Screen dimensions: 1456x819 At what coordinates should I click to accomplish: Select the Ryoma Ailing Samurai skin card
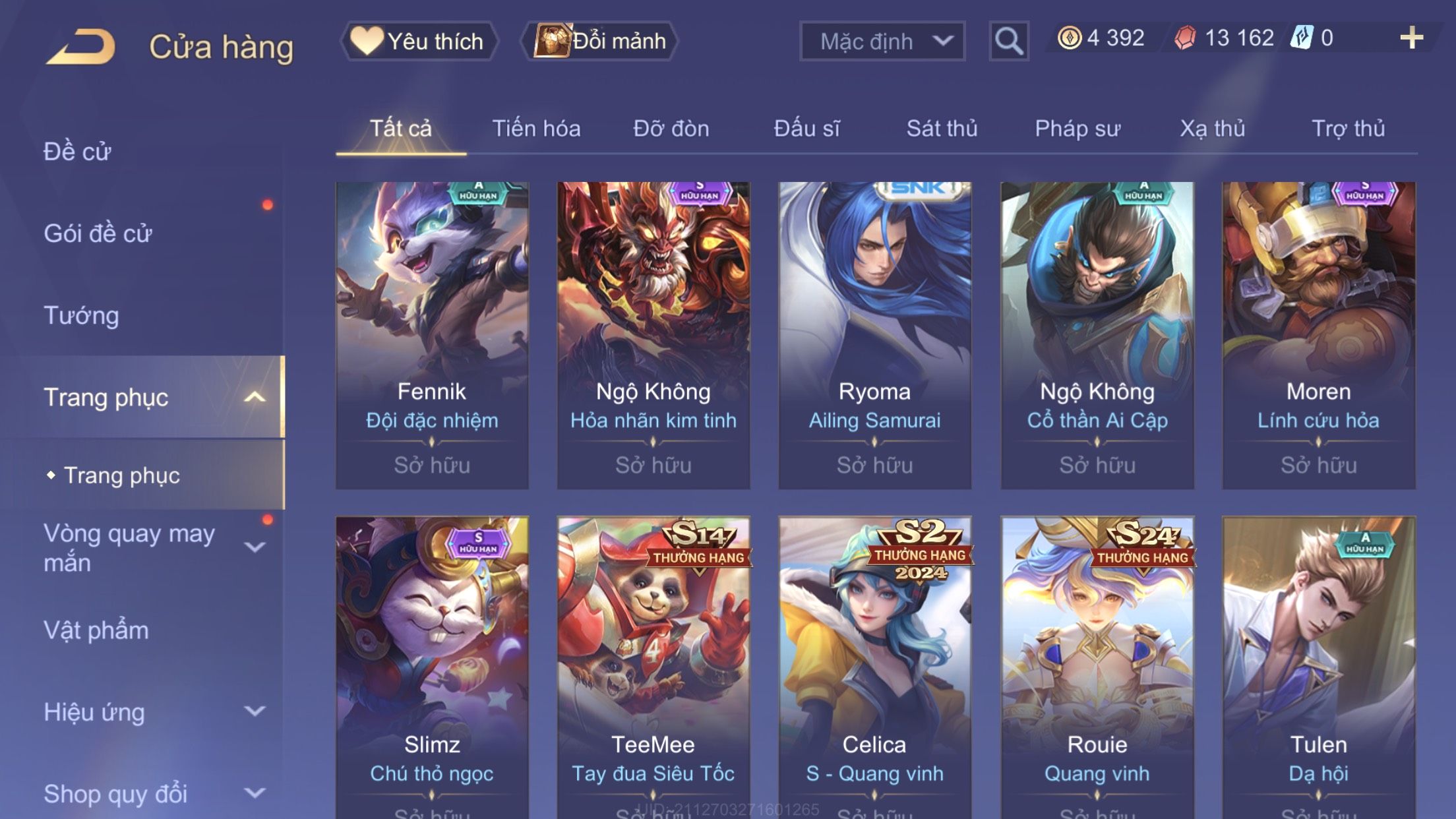(874, 336)
